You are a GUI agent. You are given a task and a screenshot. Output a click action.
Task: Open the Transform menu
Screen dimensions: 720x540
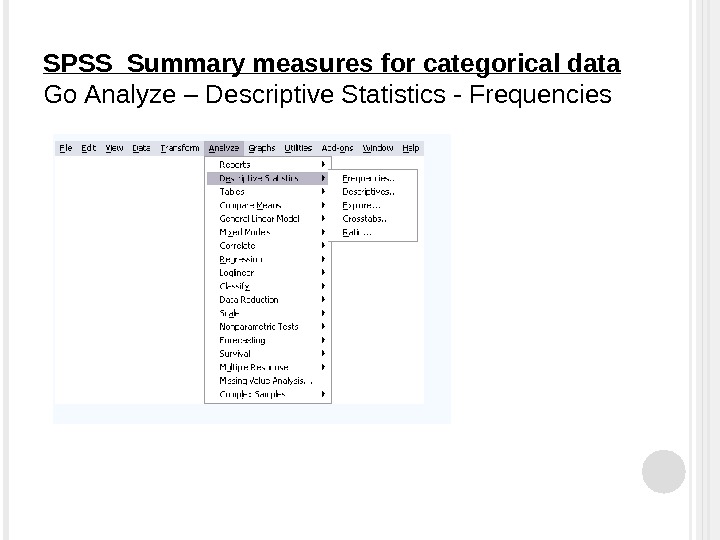(179, 148)
